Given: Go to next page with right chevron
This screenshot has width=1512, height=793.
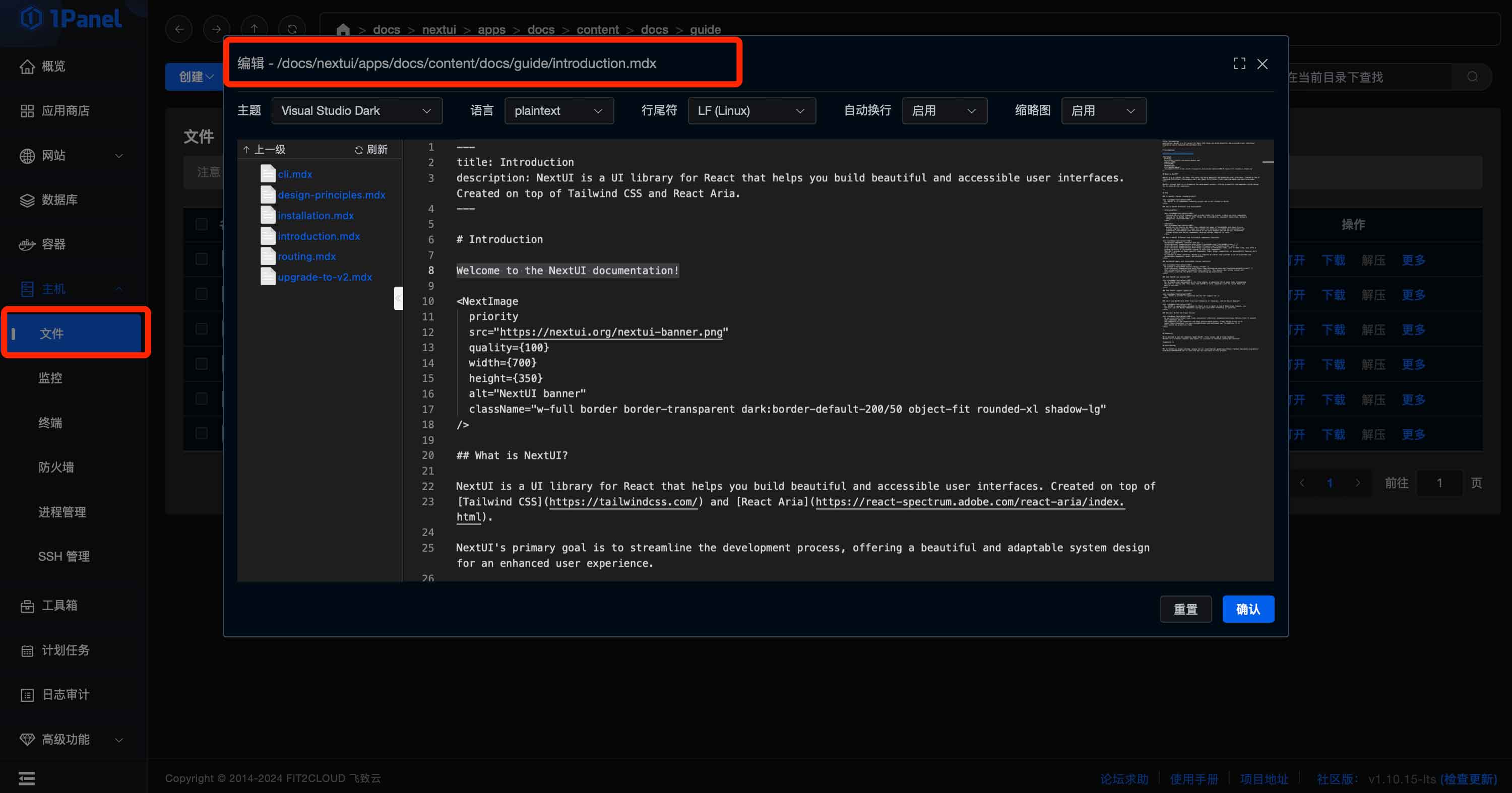Looking at the screenshot, I should [x=1357, y=483].
